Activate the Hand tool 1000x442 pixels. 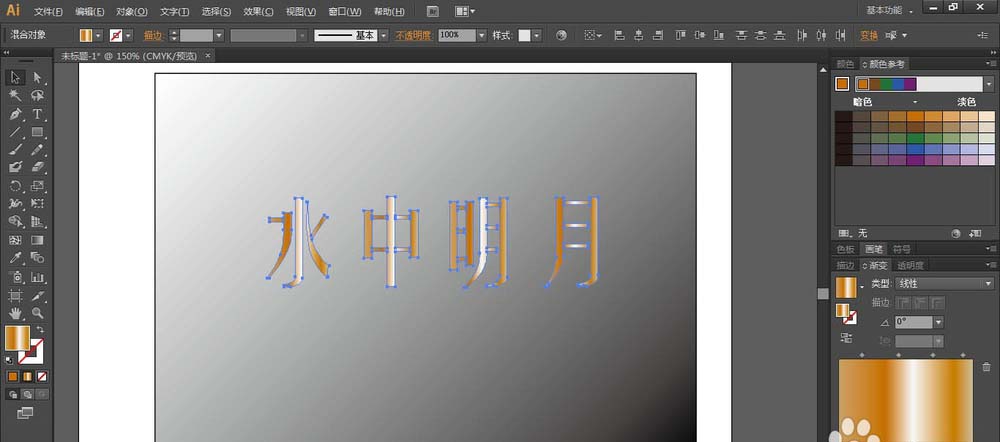tap(16, 314)
